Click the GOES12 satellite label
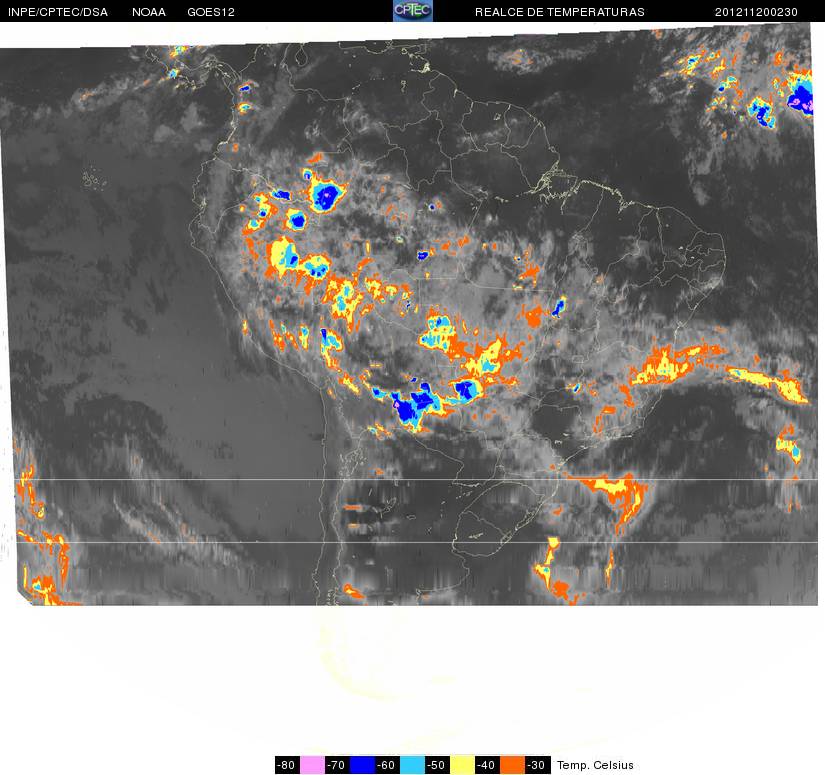 (x=211, y=12)
